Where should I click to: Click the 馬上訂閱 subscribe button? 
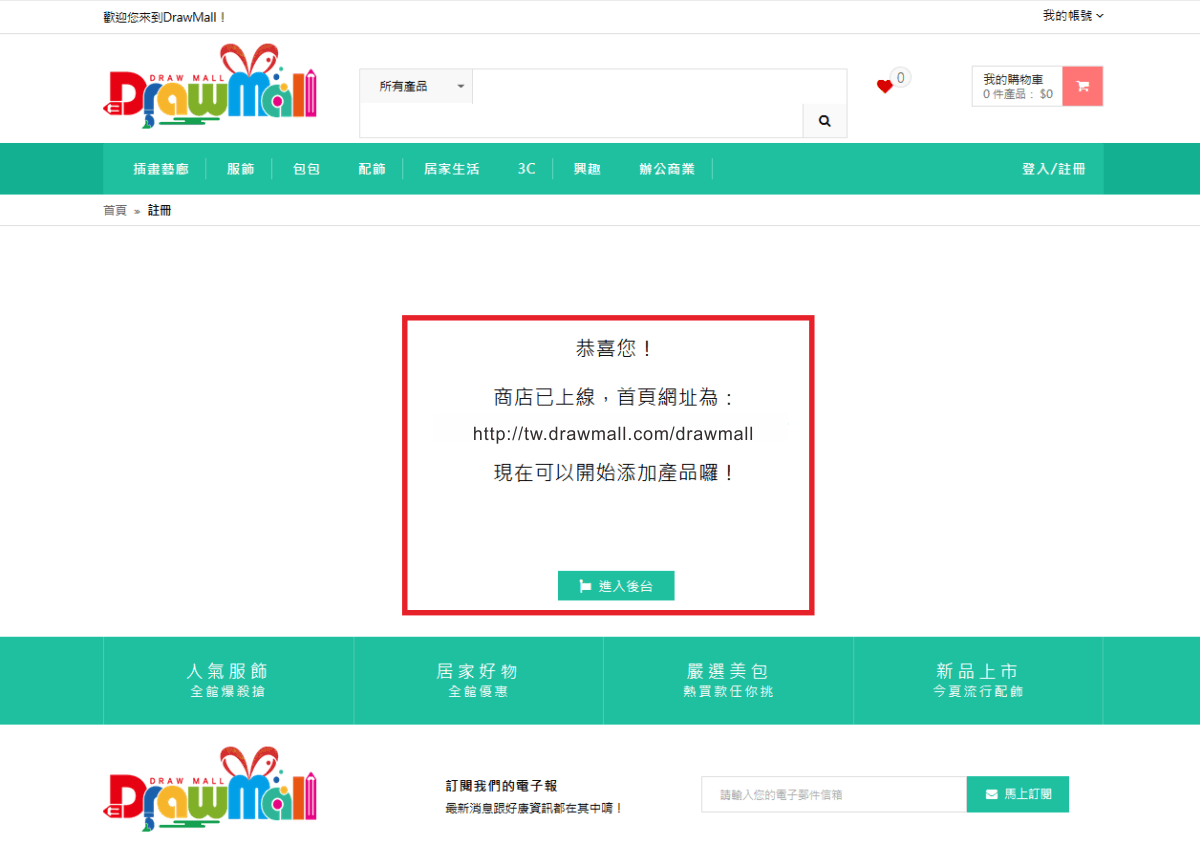1018,794
